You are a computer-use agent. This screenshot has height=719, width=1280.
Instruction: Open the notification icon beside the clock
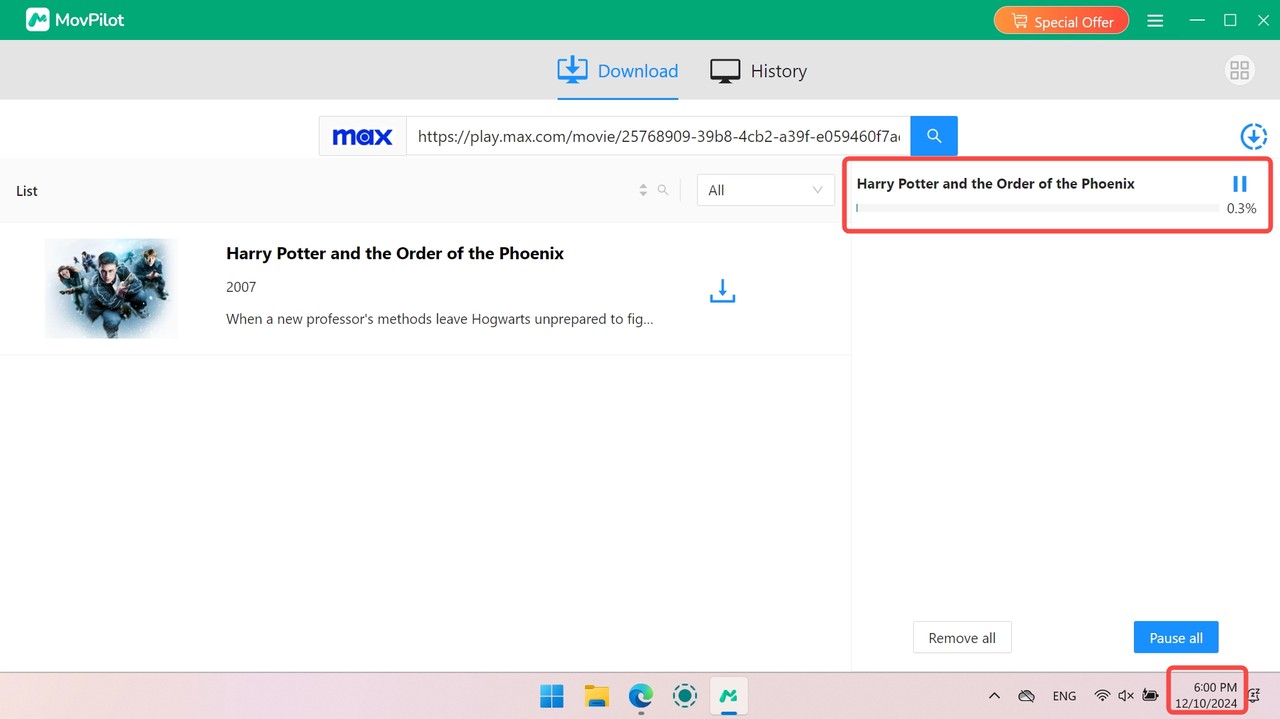1254,696
